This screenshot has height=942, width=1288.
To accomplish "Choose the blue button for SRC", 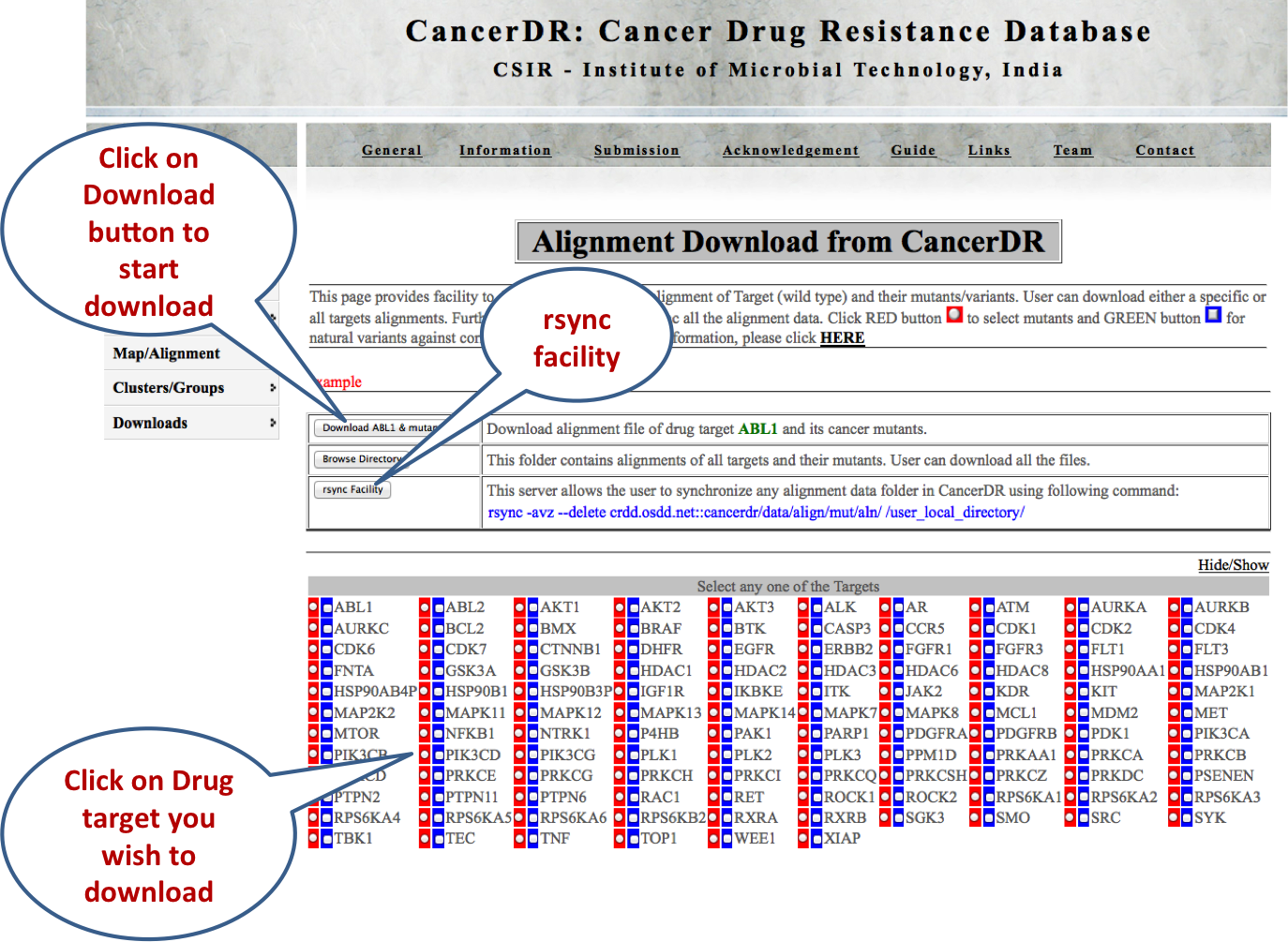I will coord(1084,818).
